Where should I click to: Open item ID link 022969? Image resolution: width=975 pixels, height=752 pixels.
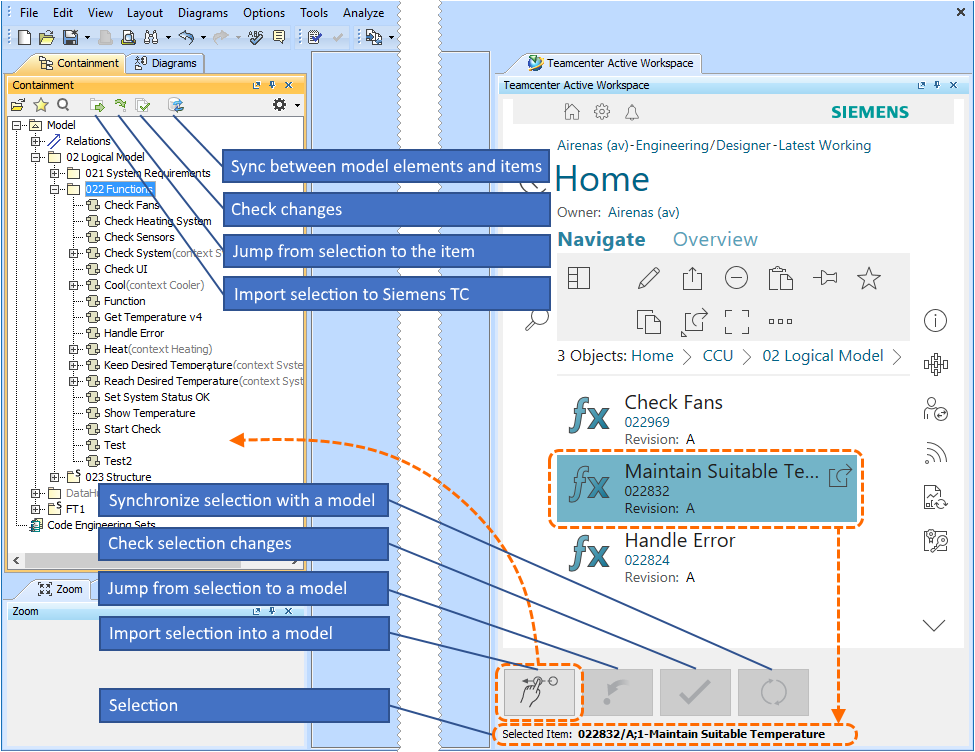(647, 422)
